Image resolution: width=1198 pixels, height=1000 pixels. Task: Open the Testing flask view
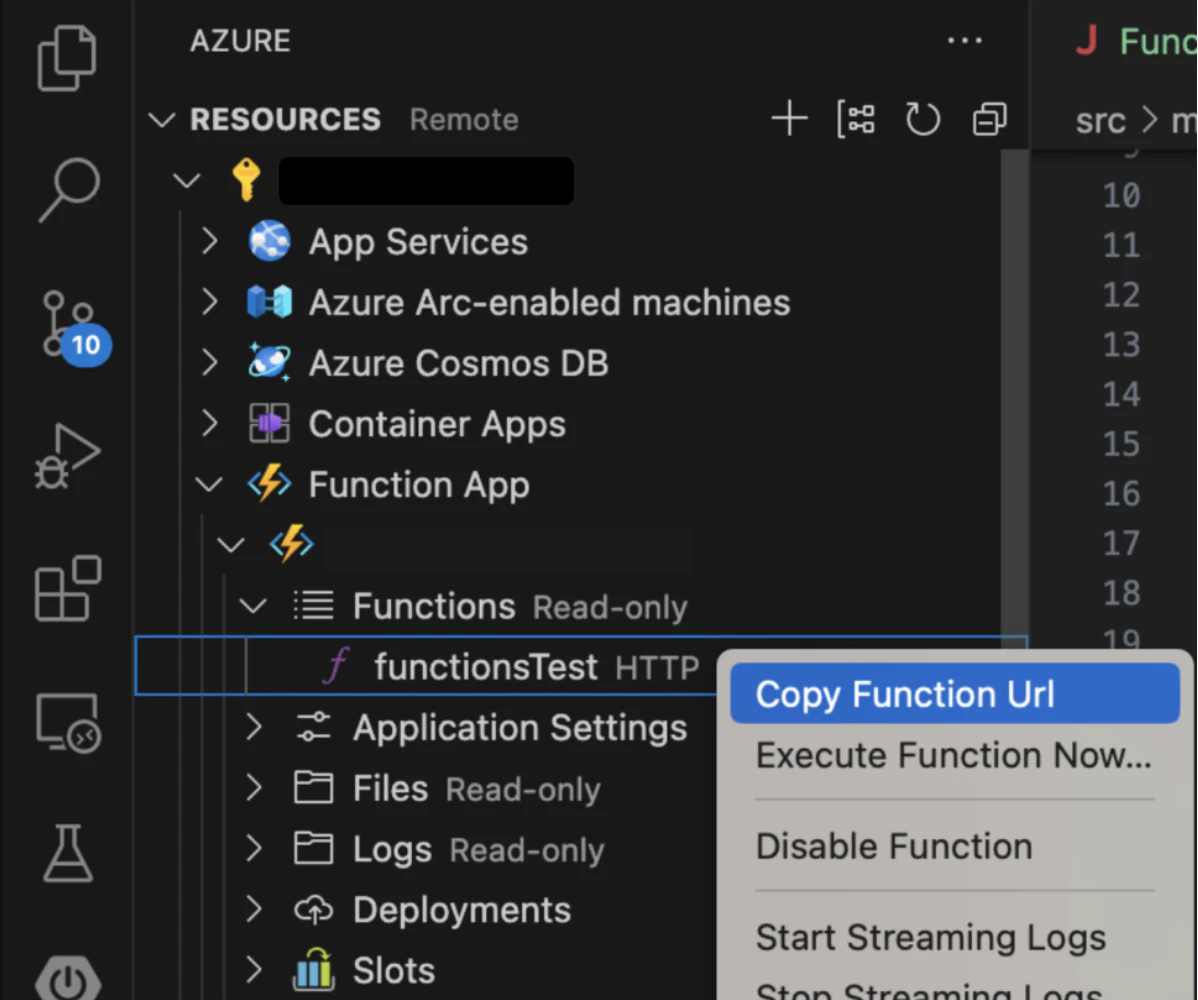point(68,853)
